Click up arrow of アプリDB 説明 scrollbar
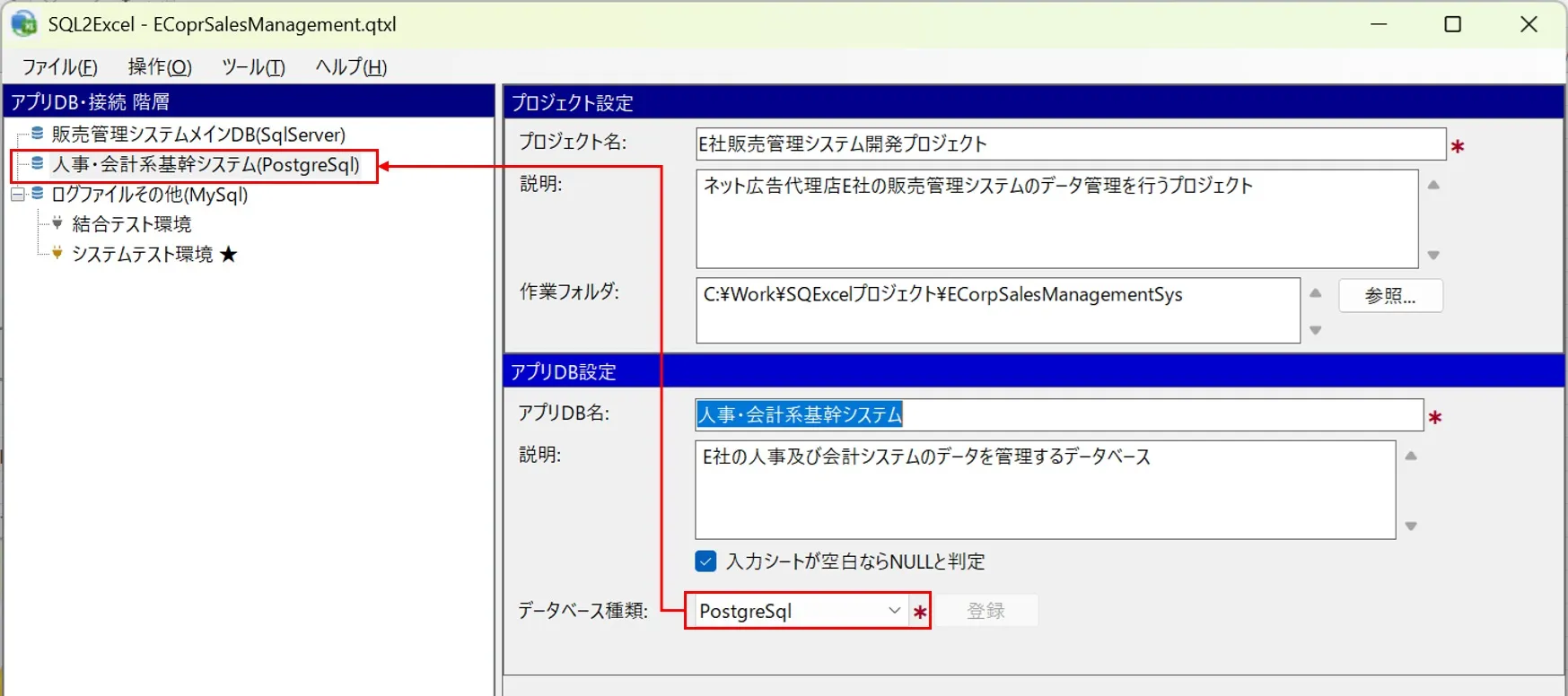The width and height of the screenshot is (1568, 696). 1411,456
